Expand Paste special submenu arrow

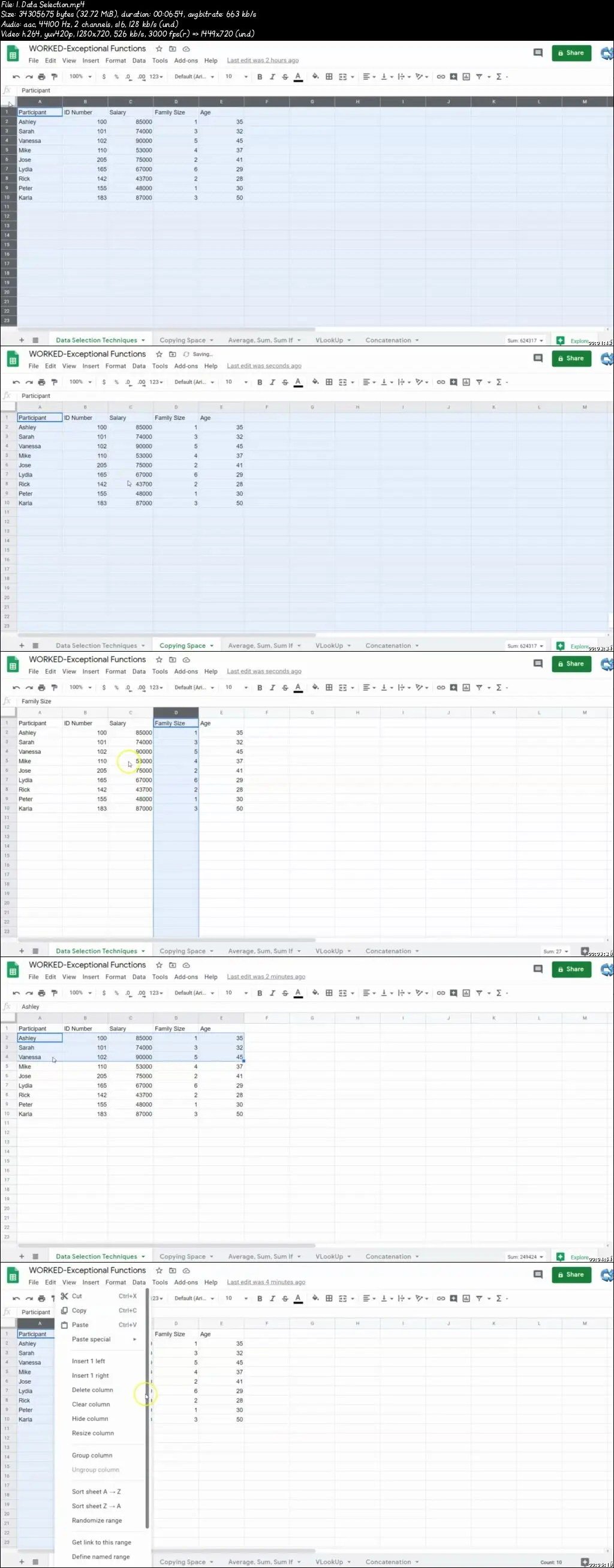(x=135, y=1340)
